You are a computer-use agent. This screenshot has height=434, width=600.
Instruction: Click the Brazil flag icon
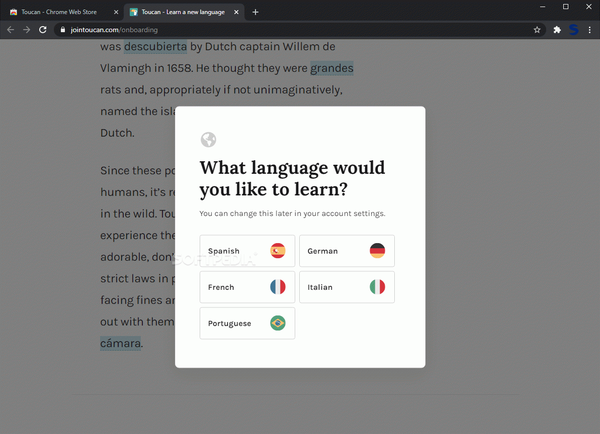[278, 323]
